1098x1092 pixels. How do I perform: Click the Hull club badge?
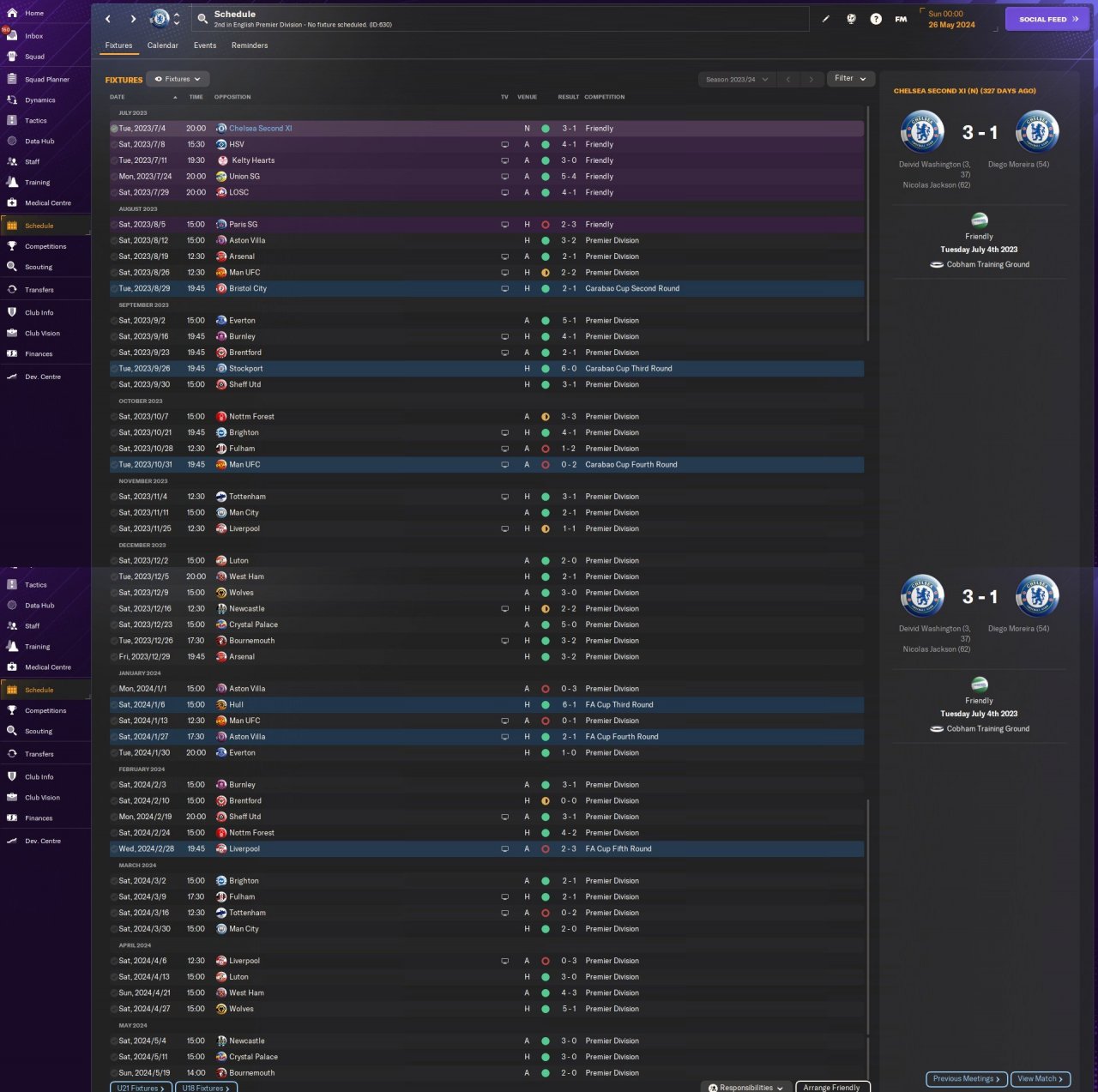point(221,705)
